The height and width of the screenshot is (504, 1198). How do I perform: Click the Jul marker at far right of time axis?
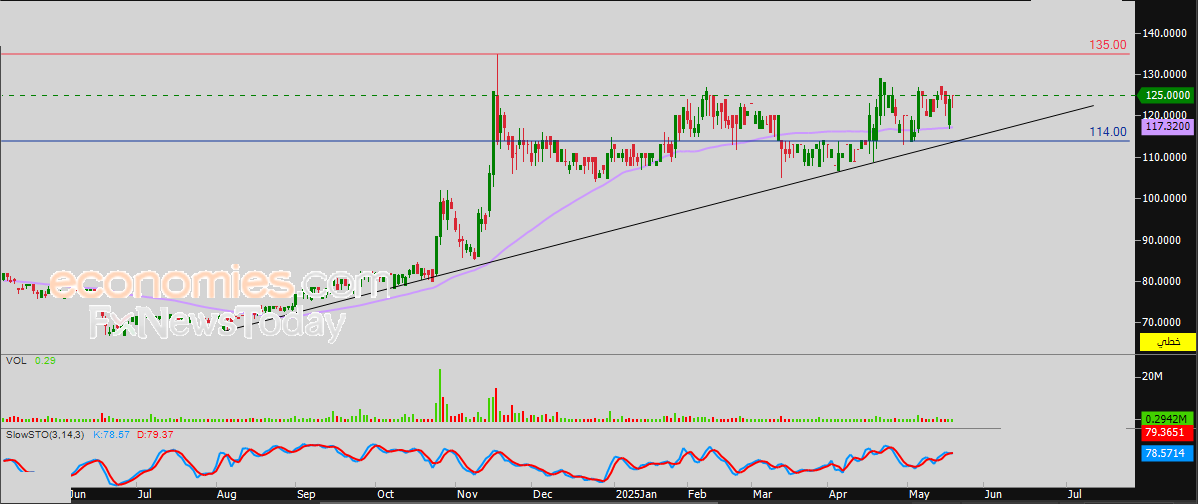1074,494
